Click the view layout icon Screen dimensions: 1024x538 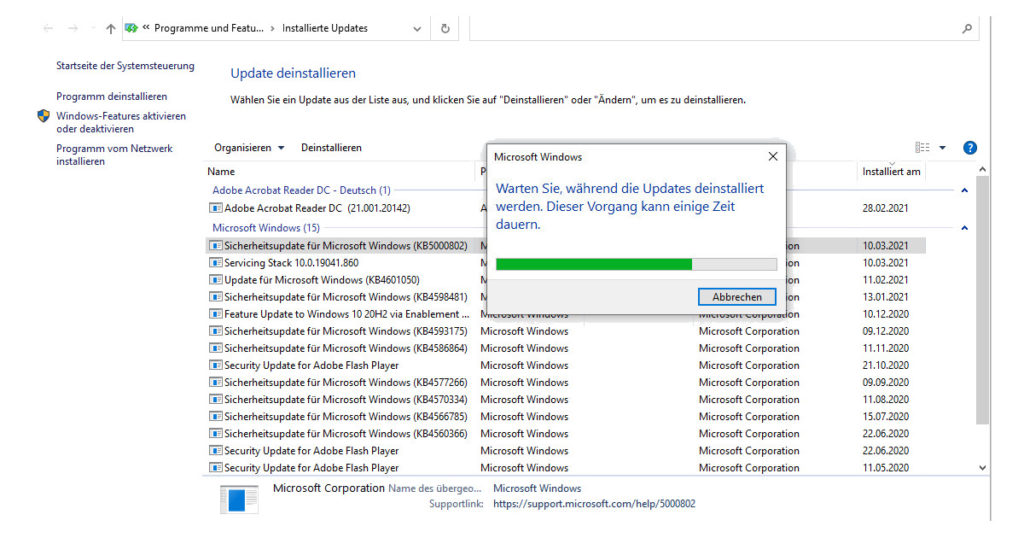[x=922, y=148]
